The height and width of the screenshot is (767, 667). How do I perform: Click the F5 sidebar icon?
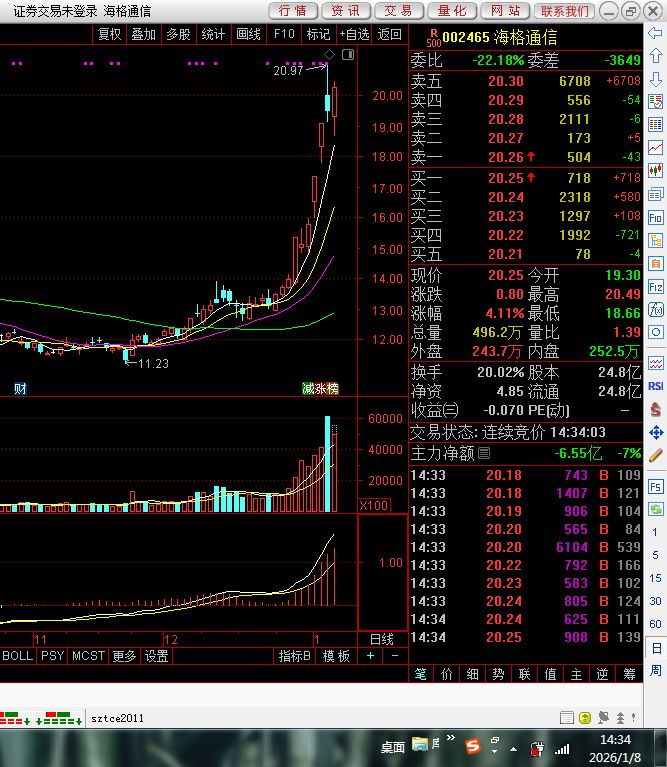pos(655,487)
